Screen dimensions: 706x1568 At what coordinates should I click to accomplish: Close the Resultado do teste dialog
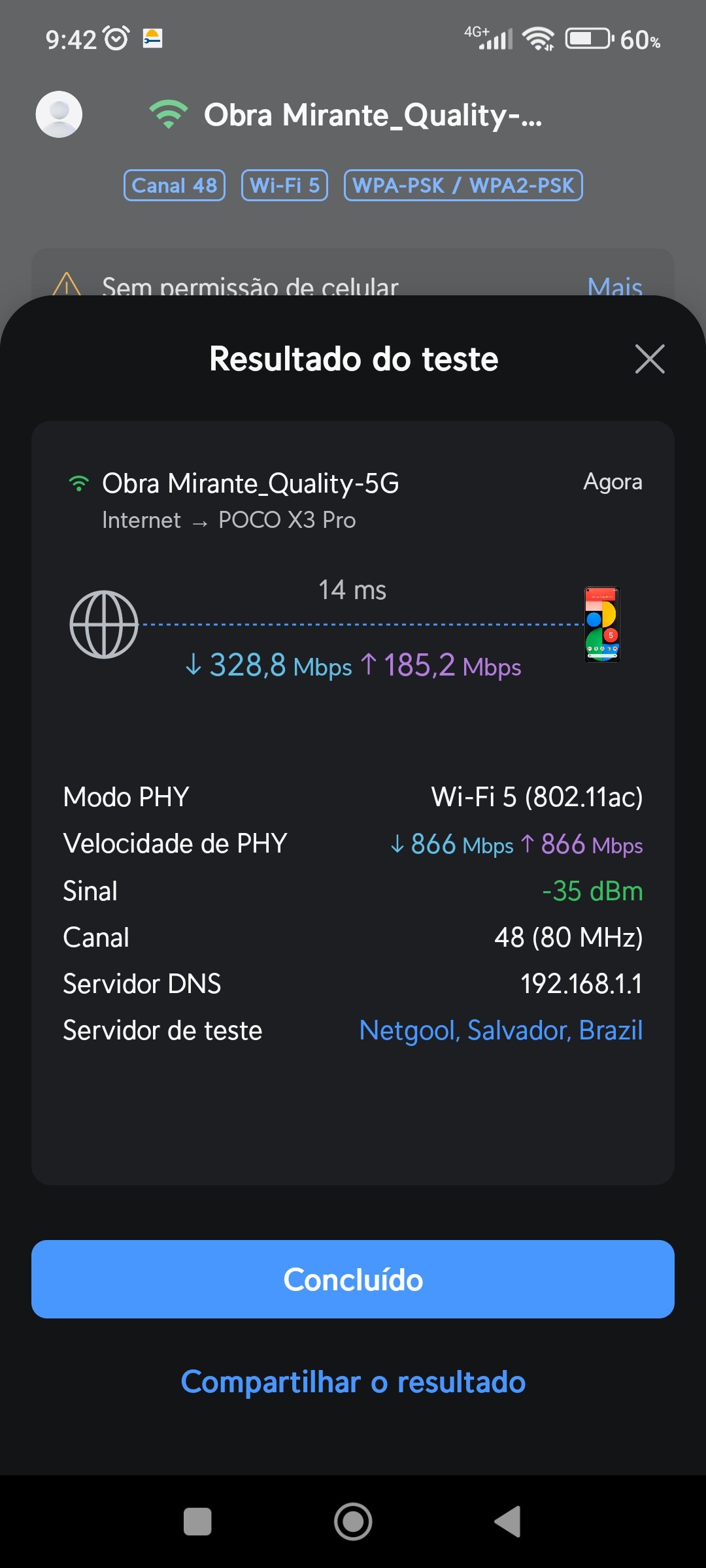click(650, 359)
